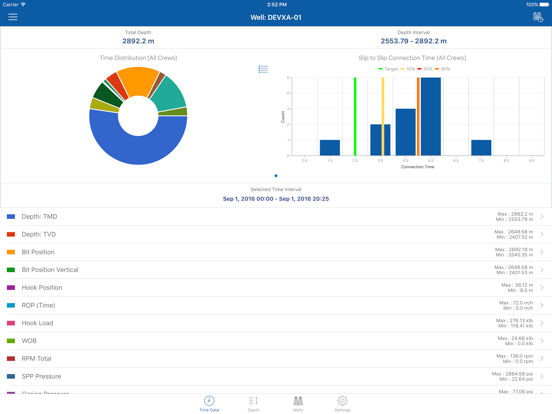The image size is (552, 414).
Task: Select the teal donut chart segment
Action: point(169,94)
